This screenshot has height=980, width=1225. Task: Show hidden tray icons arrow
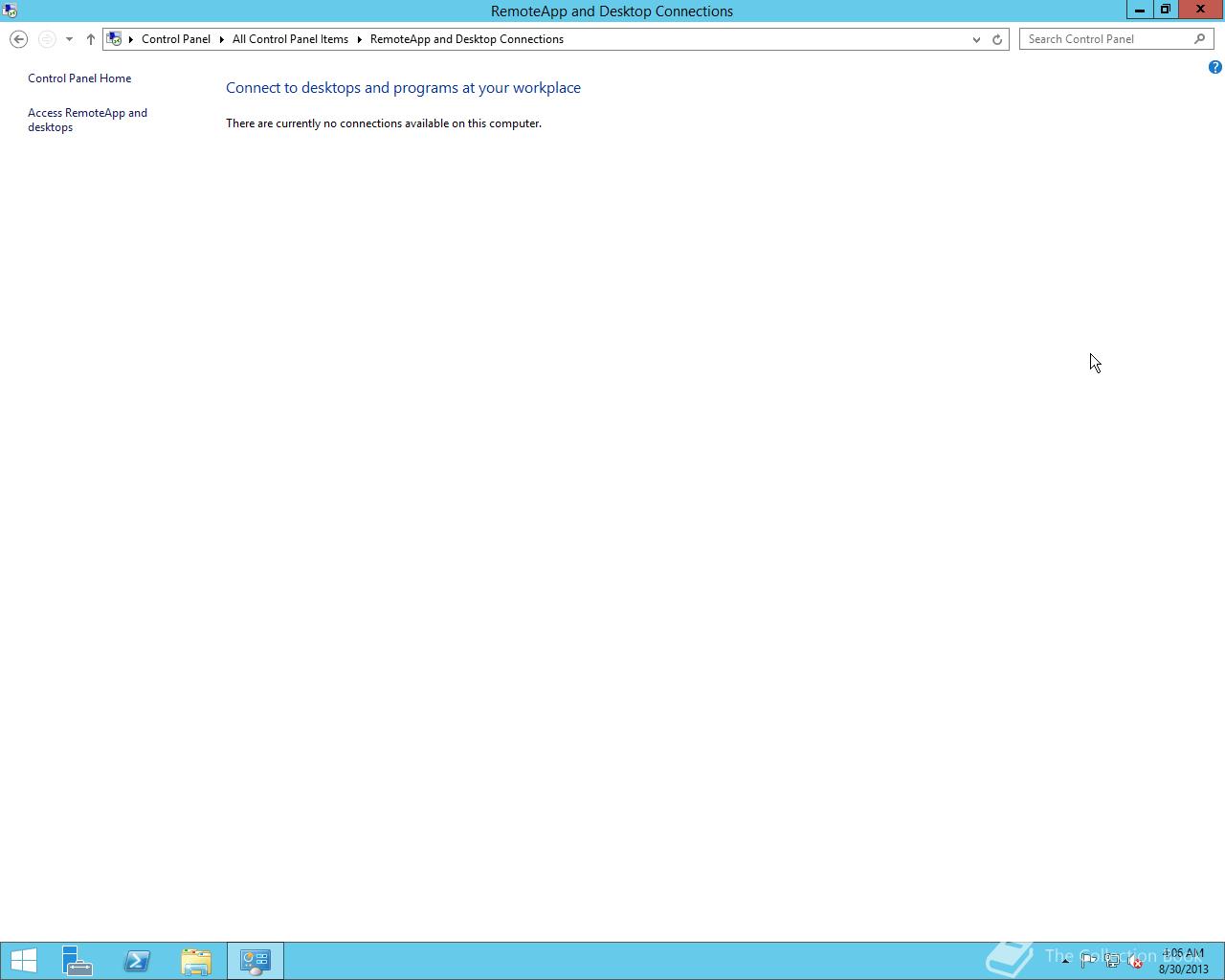(1065, 961)
